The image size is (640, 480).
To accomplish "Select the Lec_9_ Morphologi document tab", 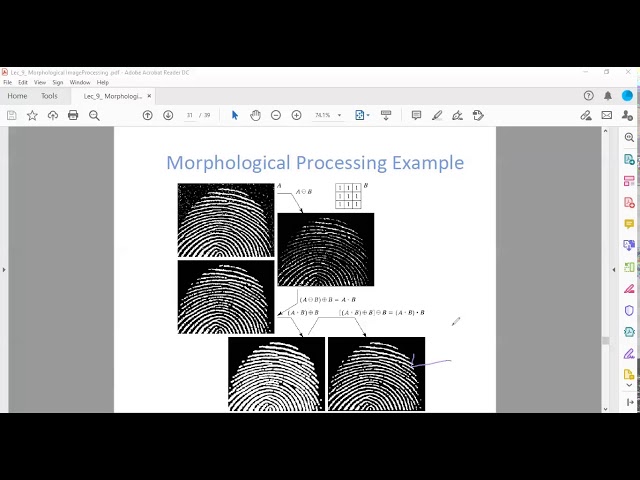I will pyautogui.click(x=112, y=96).
